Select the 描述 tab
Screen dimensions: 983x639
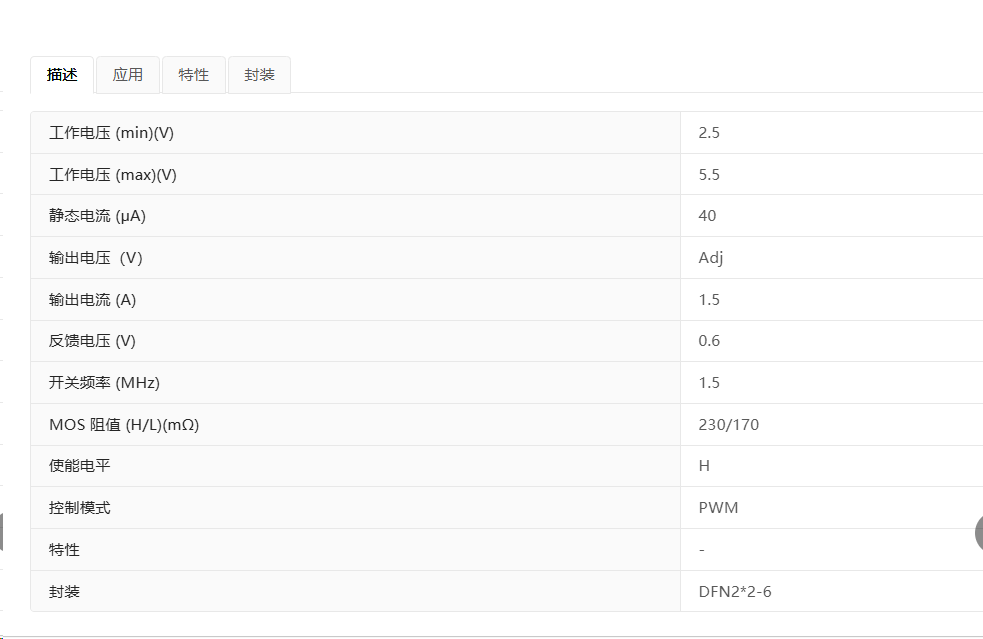tap(62, 75)
